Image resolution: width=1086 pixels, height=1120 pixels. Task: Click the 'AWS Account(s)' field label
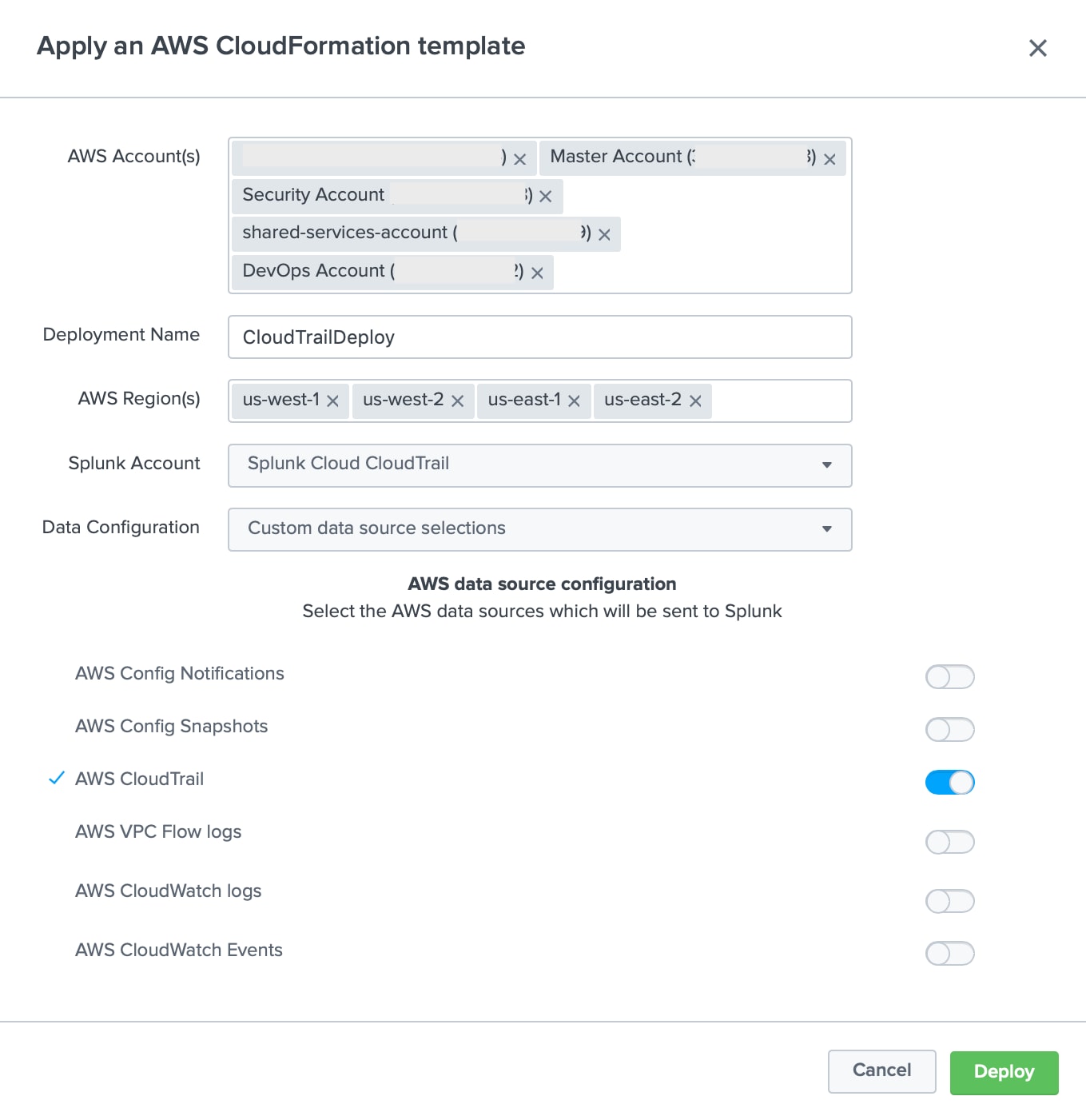tap(134, 156)
